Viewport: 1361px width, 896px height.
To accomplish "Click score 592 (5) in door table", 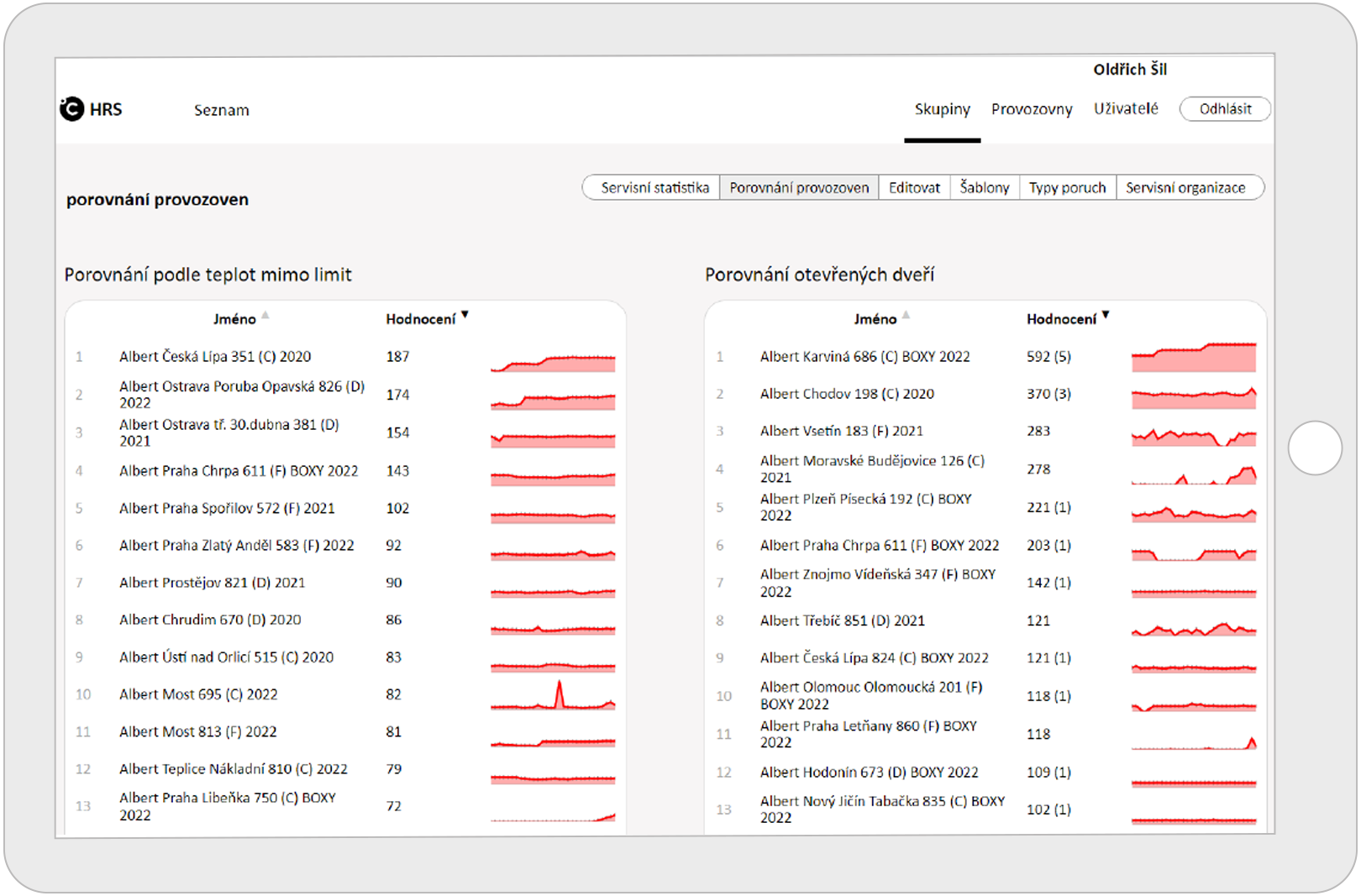I will (x=1048, y=357).
